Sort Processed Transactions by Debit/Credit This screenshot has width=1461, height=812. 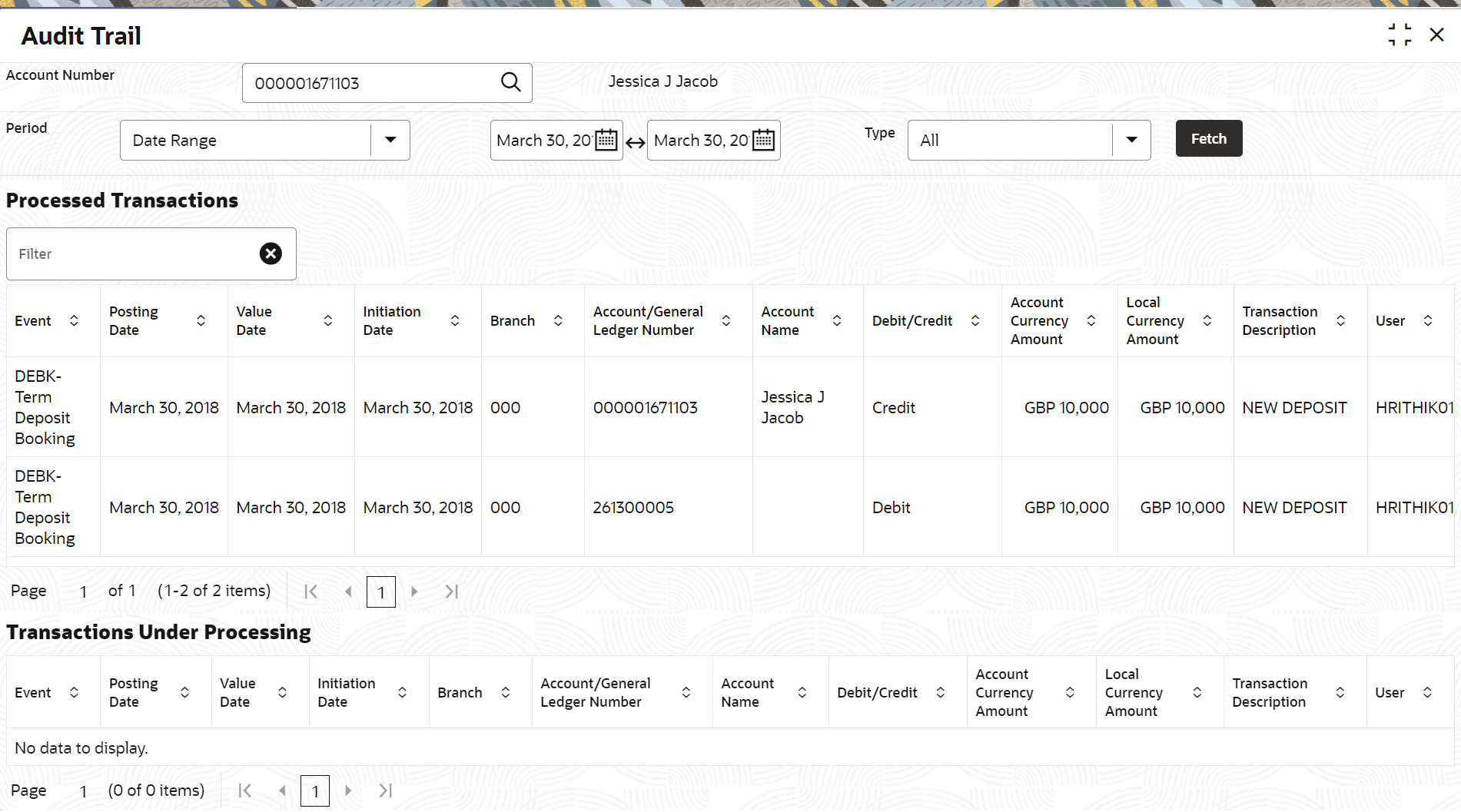(x=975, y=320)
